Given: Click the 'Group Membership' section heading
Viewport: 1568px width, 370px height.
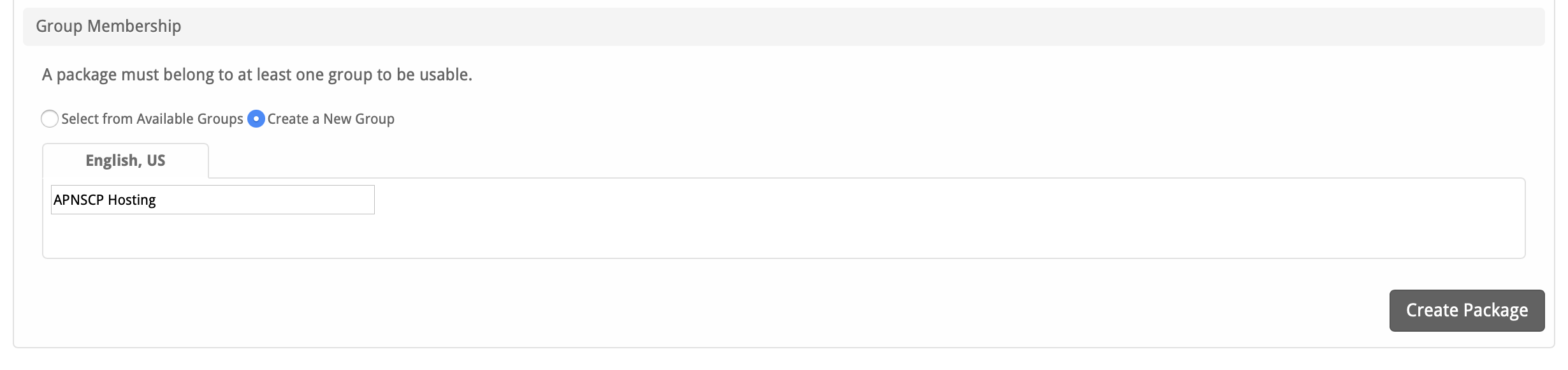Looking at the screenshot, I should coord(108,26).
